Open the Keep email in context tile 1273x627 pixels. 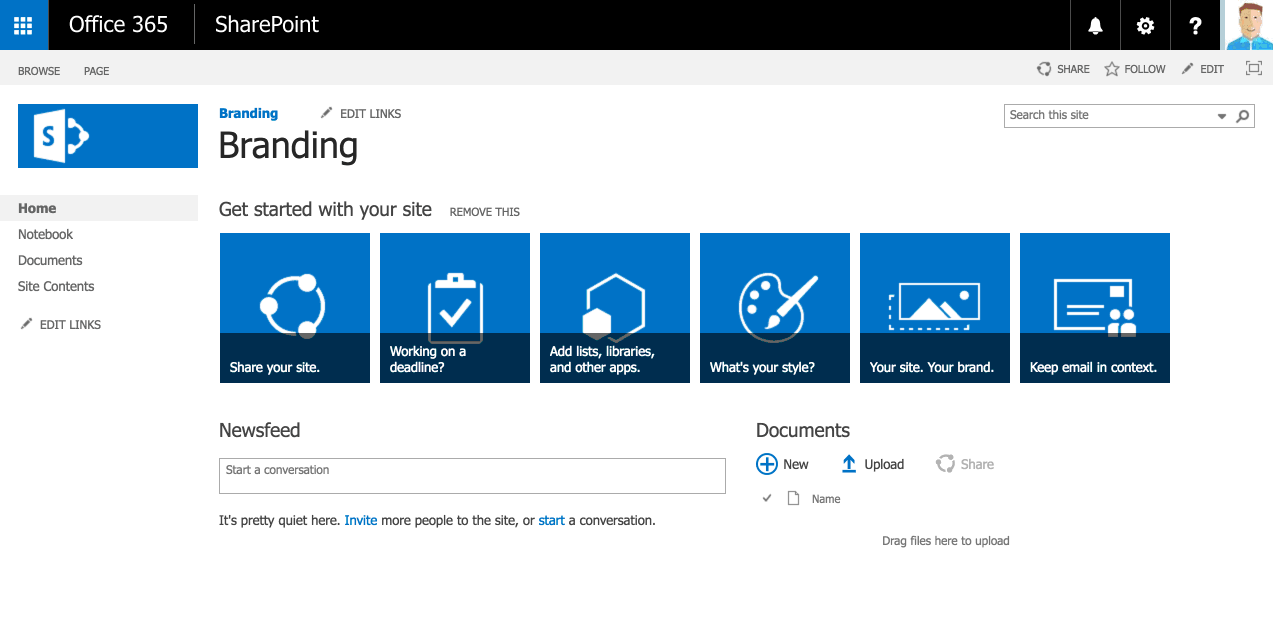click(x=1095, y=308)
